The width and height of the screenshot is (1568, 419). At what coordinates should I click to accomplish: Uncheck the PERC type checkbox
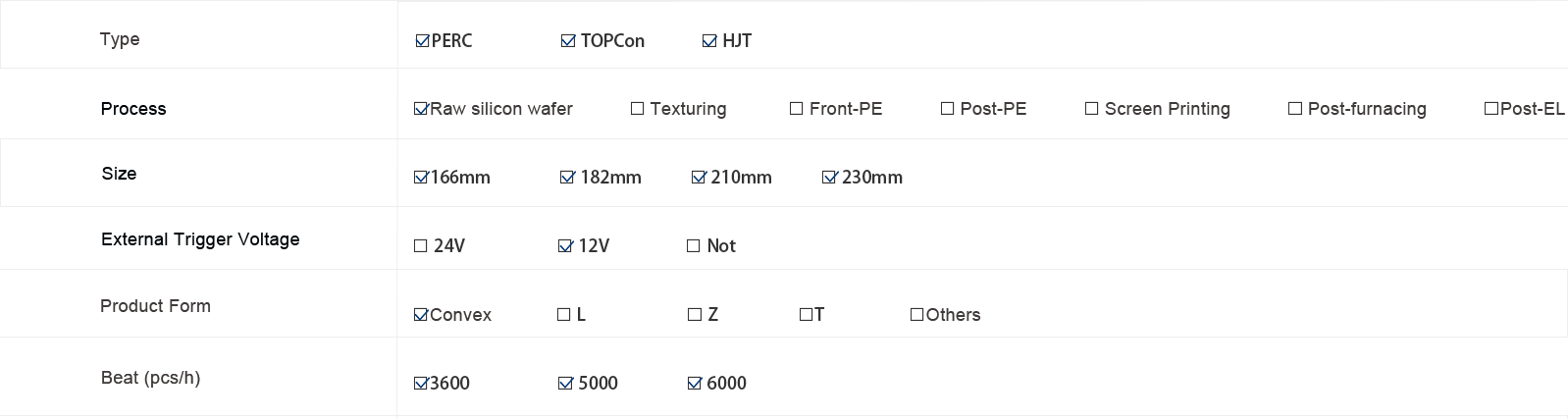click(422, 41)
